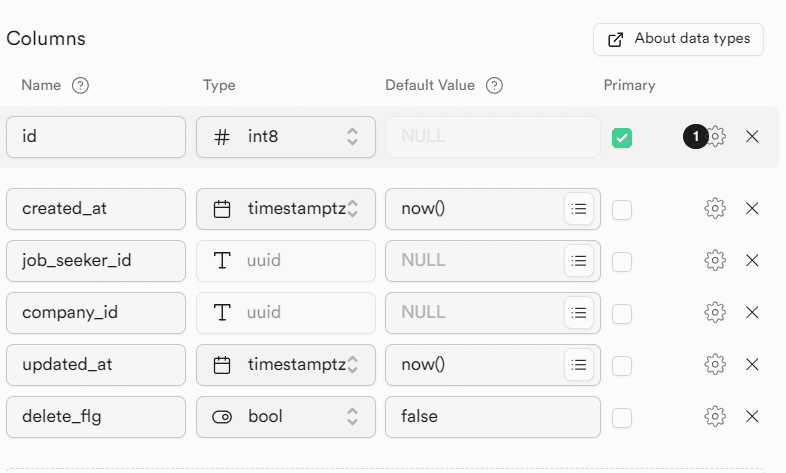
Task: Click help icon next to Name header
Action: click(x=81, y=86)
